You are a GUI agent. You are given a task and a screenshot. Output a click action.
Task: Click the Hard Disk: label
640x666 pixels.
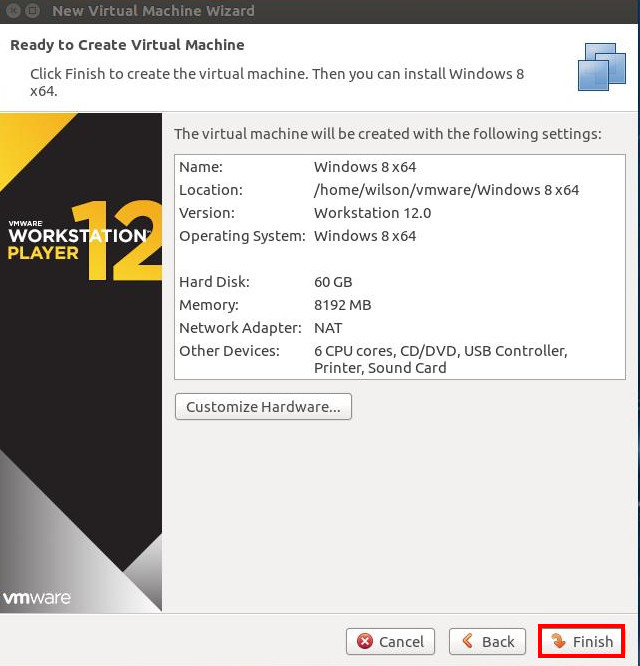[x=214, y=282]
